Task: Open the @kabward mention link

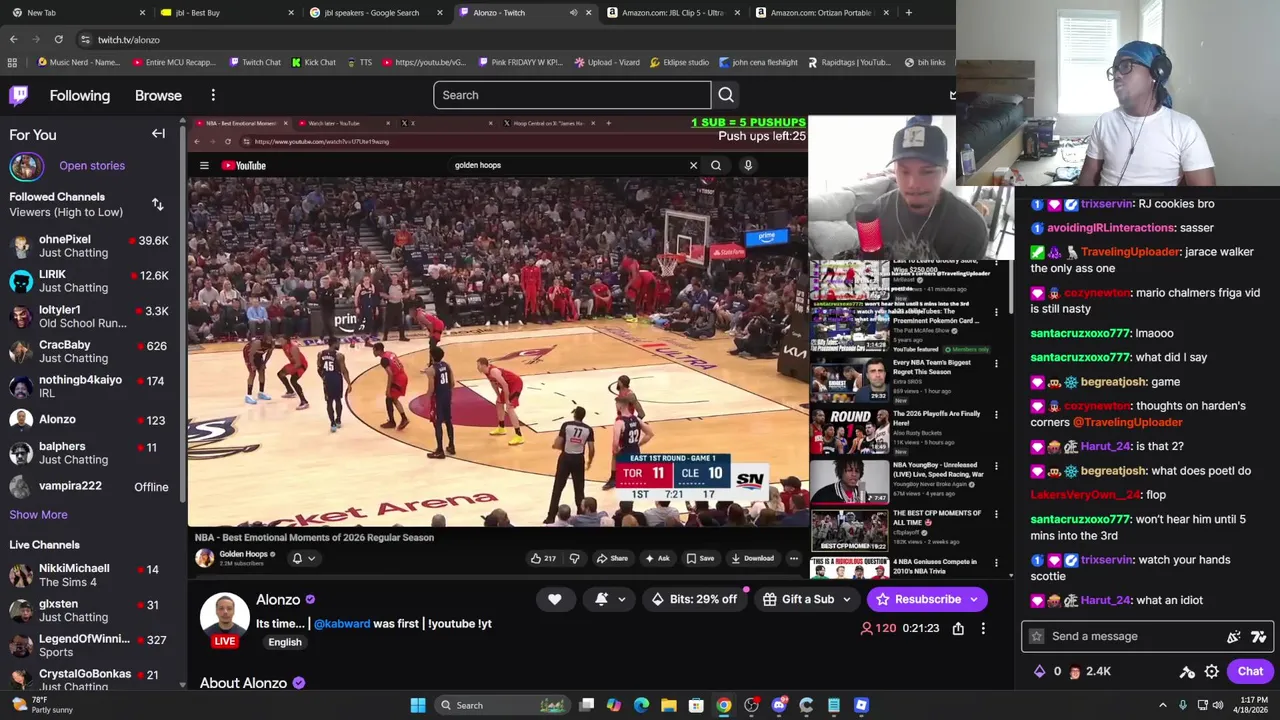Action: click(x=342, y=624)
